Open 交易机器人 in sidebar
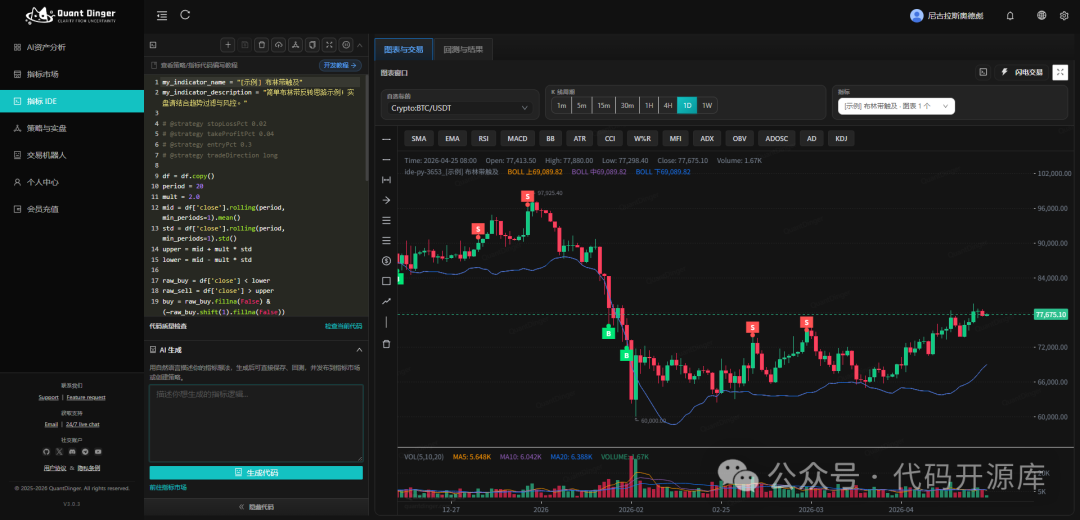The image size is (1080, 520). click(72, 155)
